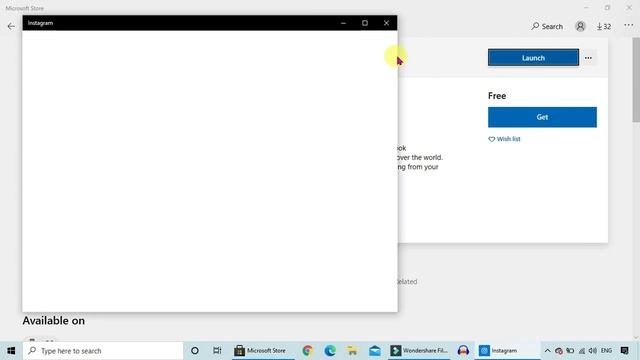Add Instagram to Wish list
The width and height of the screenshot is (640, 360).
pyautogui.click(x=504, y=139)
